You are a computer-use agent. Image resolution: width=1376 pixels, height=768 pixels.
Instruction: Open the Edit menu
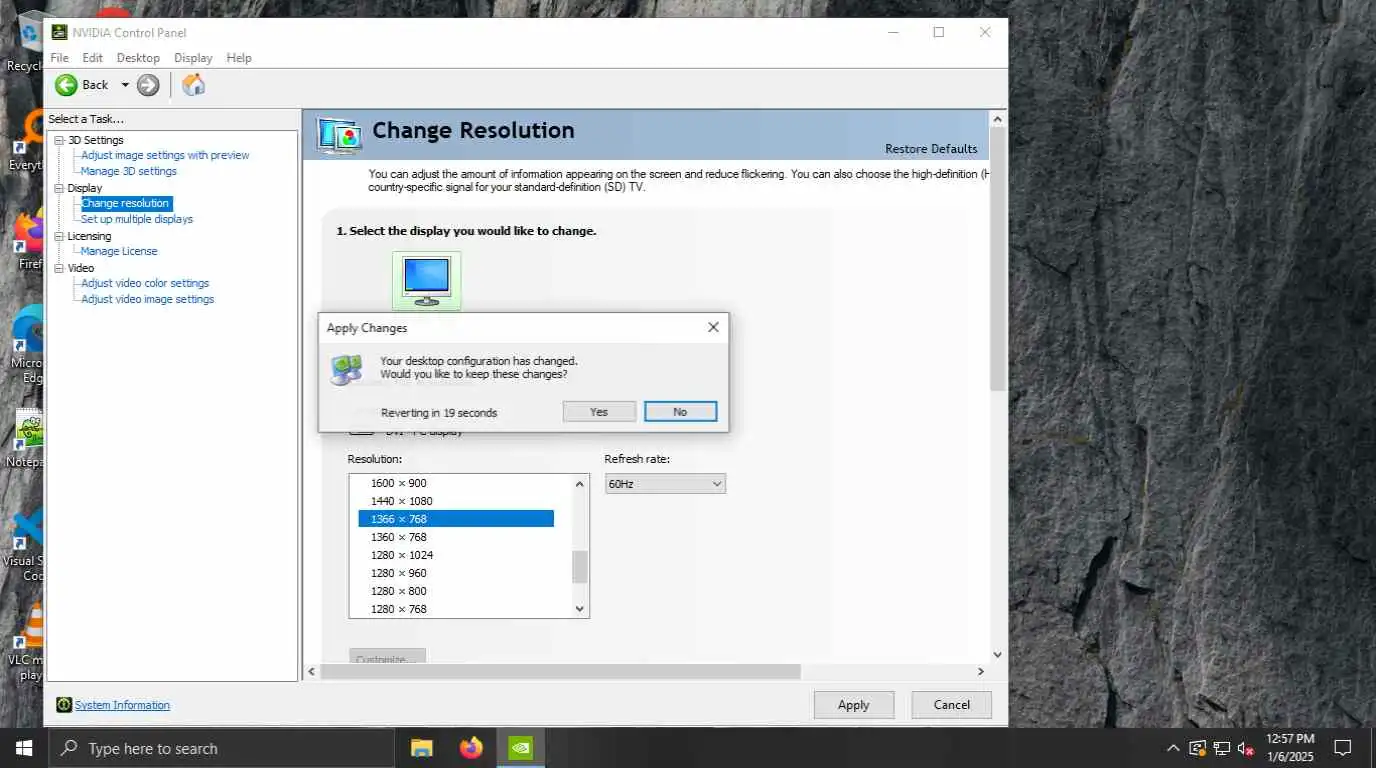pos(92,58)
